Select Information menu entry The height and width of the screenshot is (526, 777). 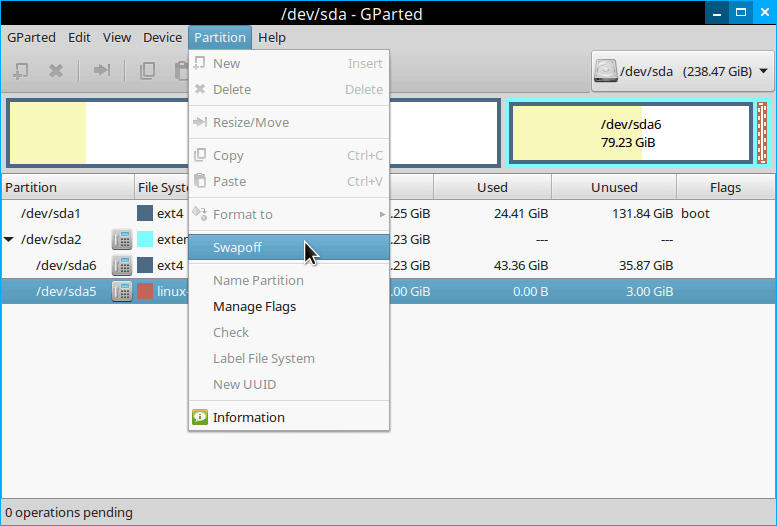click(289, 417)
